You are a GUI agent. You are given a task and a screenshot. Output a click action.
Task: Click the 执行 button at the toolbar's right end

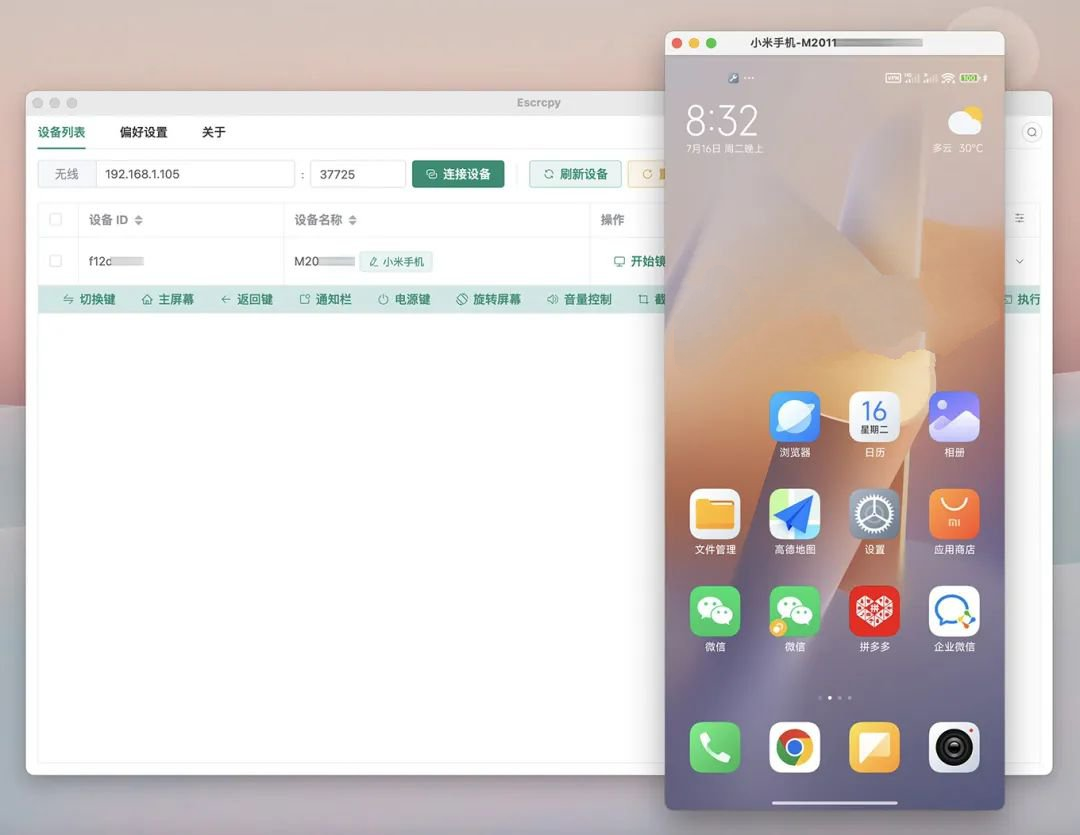(x=1021, y=299)
